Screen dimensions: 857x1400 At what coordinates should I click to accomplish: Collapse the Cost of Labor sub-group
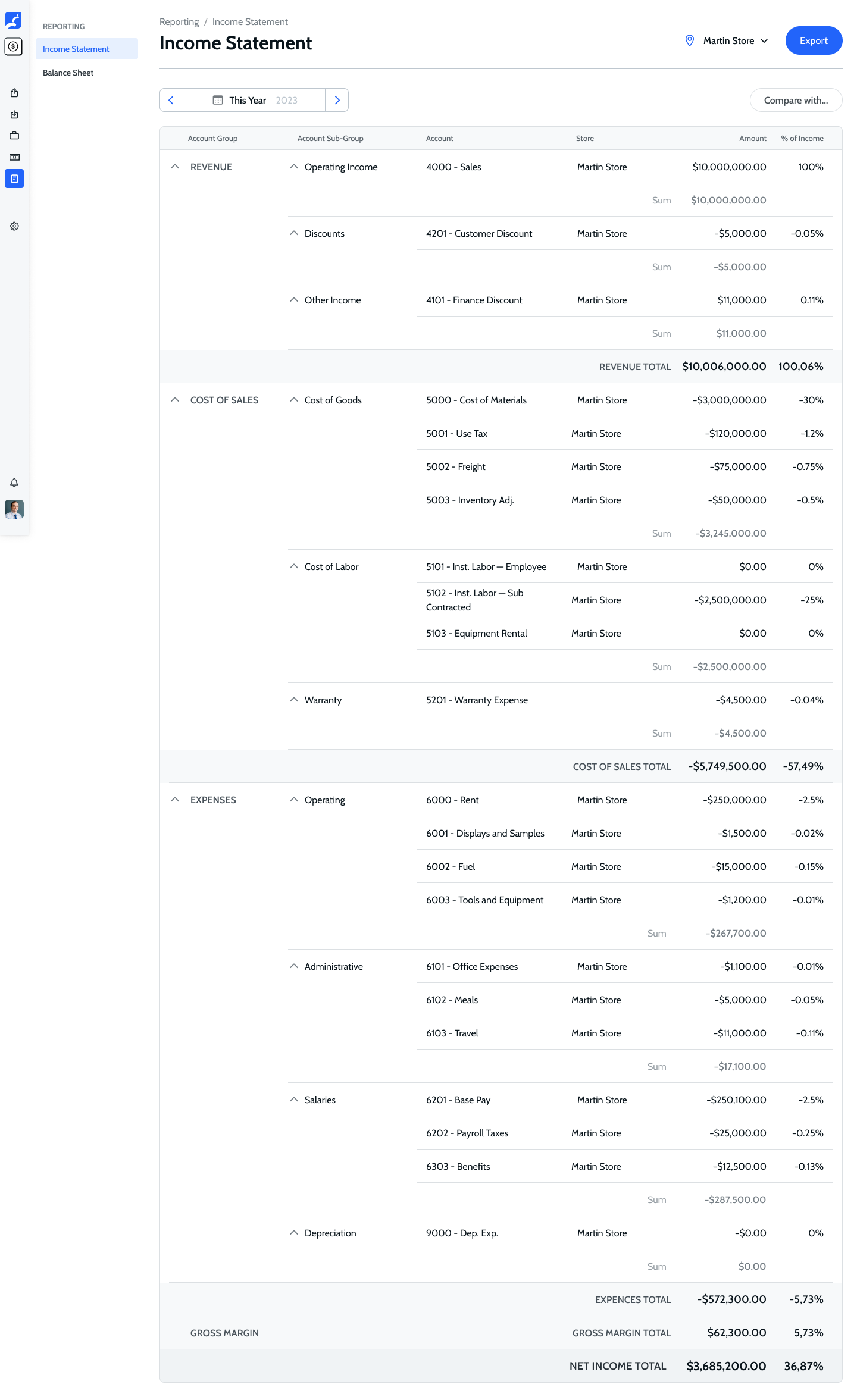294,566
